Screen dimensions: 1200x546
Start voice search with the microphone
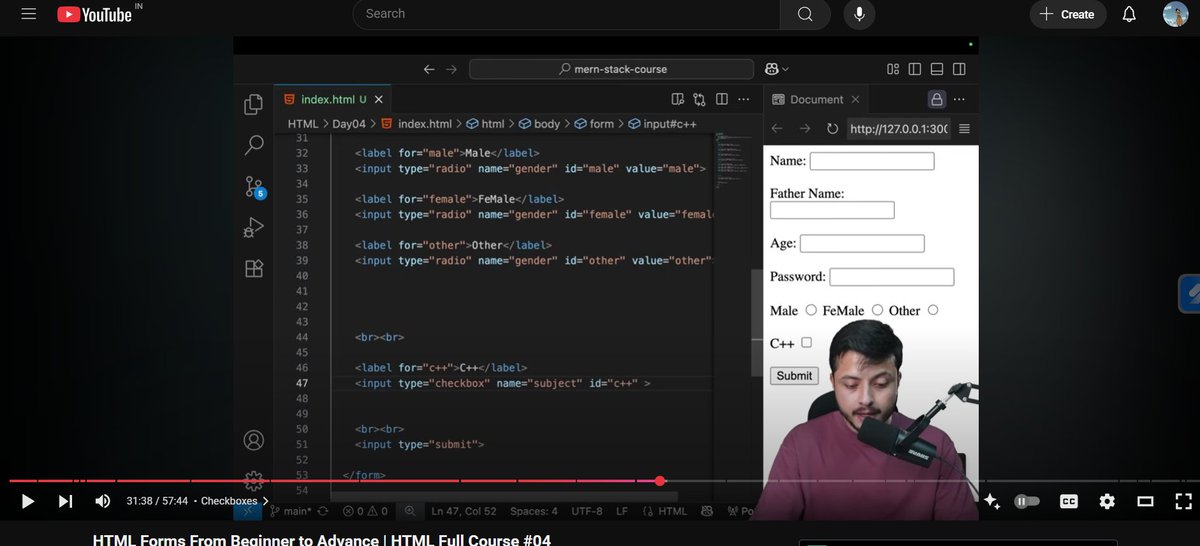(x=858, y=14)
